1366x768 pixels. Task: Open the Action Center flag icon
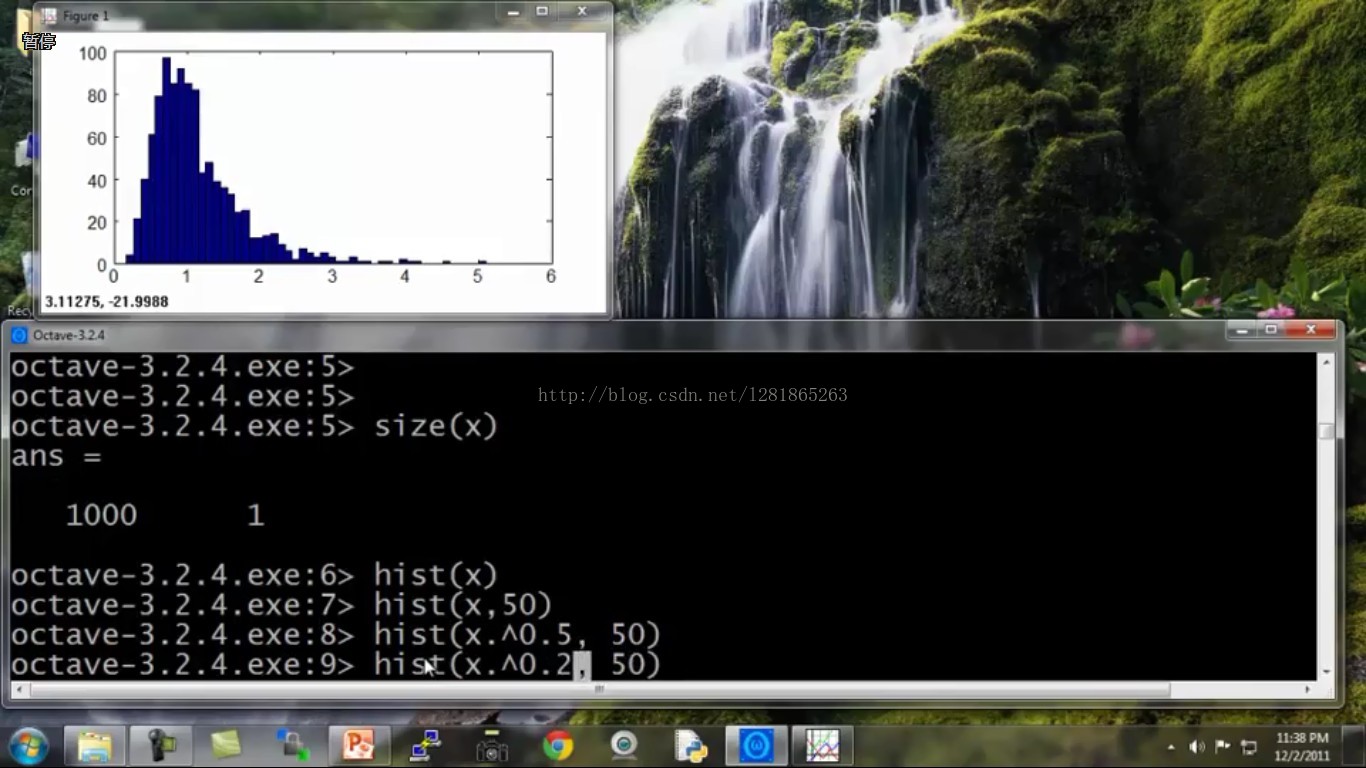[x=1222, y=747]
